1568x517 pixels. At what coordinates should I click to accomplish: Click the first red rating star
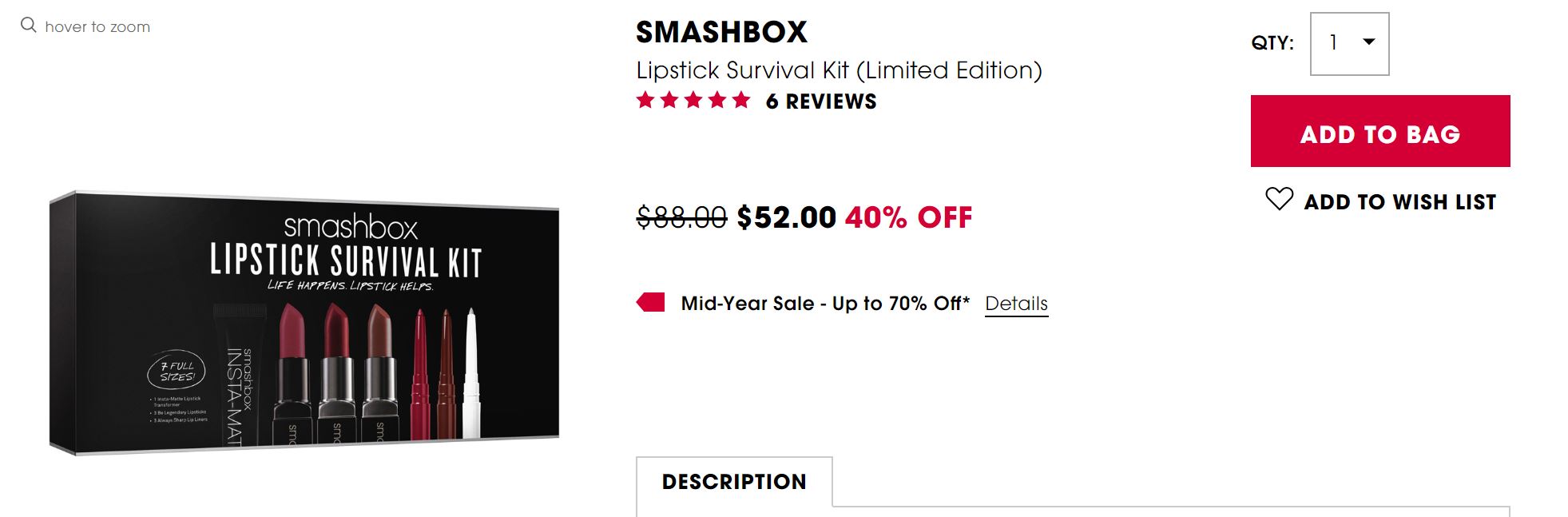[x=645, y=101]
